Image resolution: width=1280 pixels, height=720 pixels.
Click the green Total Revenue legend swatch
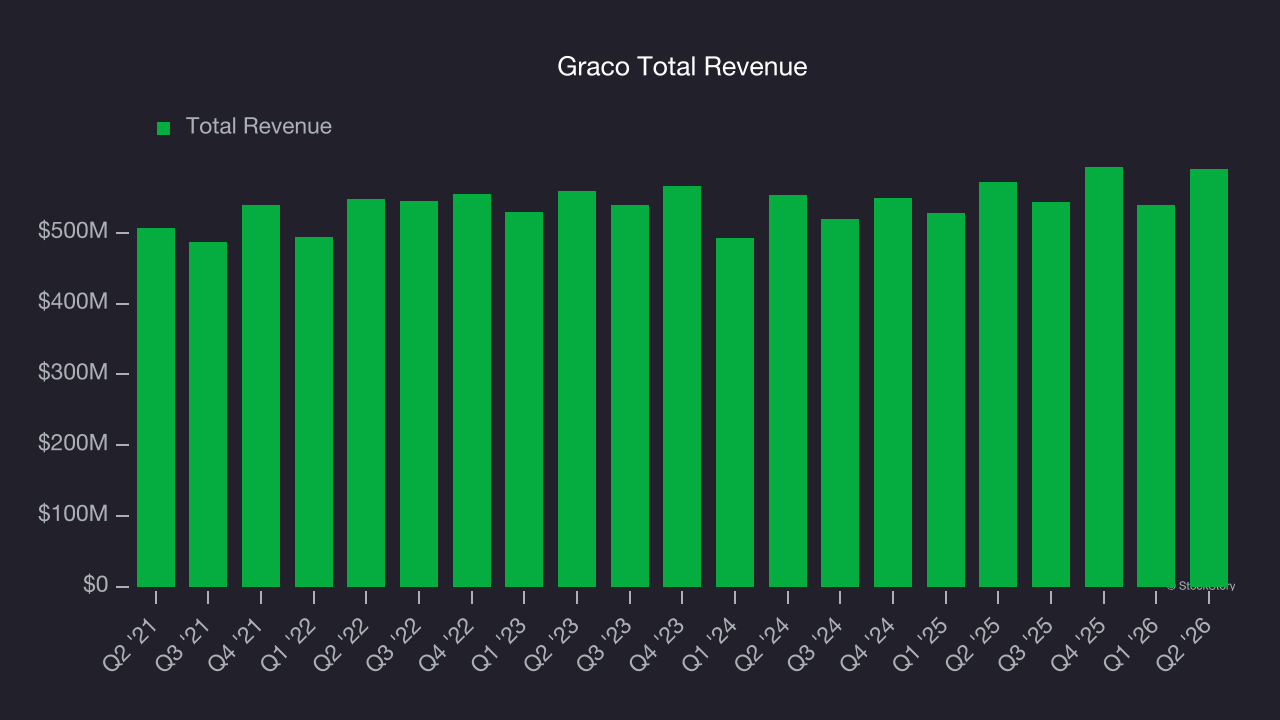[164, 128]
